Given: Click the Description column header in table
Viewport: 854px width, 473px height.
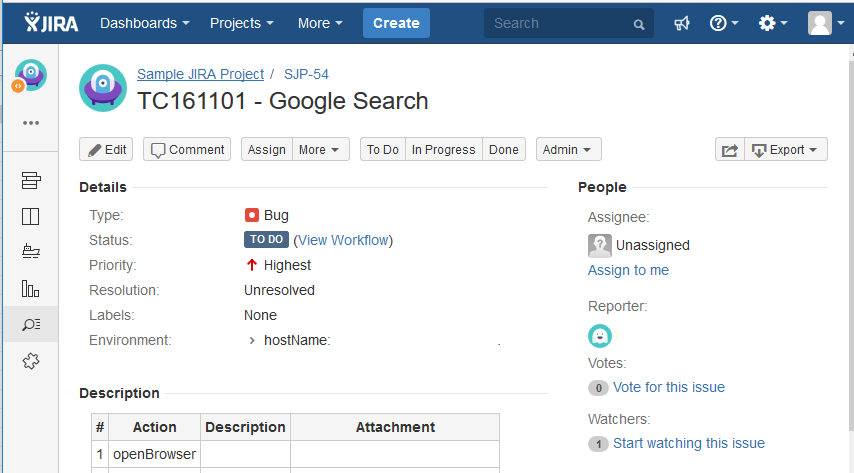Looking at the screenshot, I should point(245,427).
